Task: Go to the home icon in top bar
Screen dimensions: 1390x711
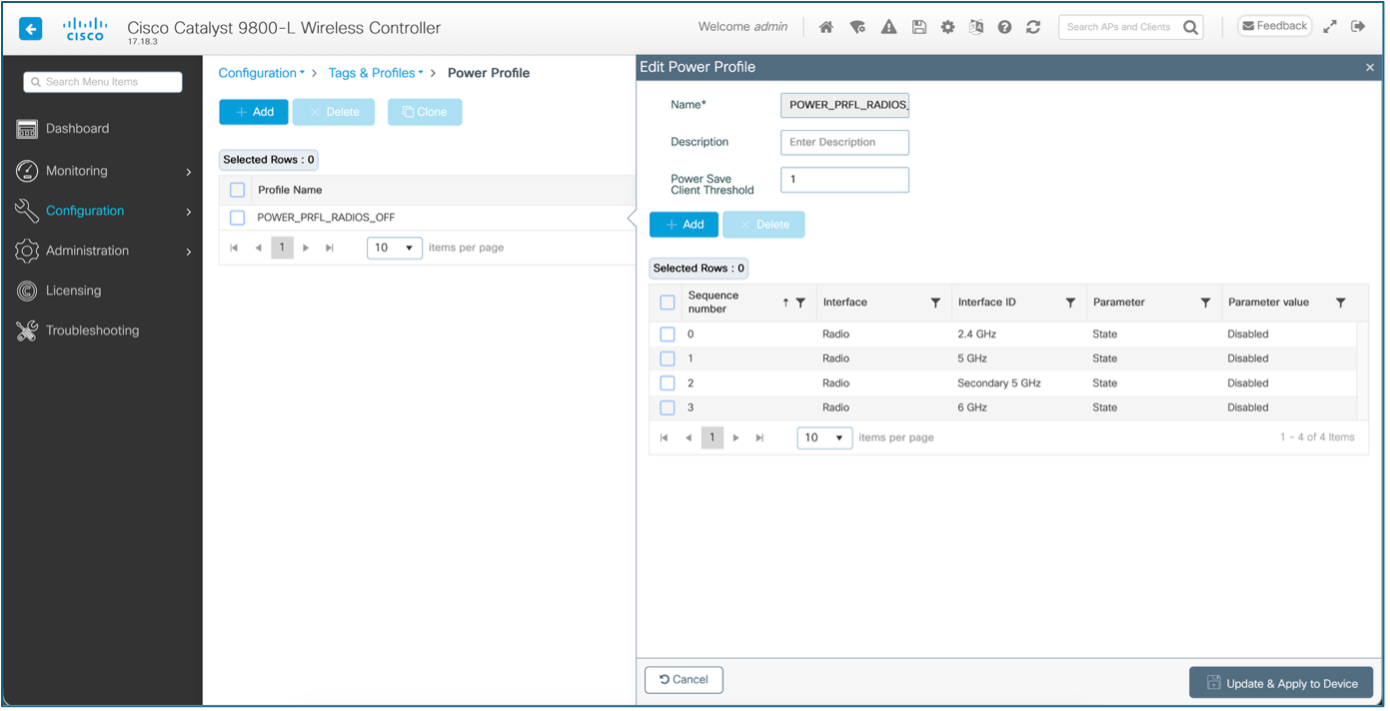Action: [x=826, y=28]
